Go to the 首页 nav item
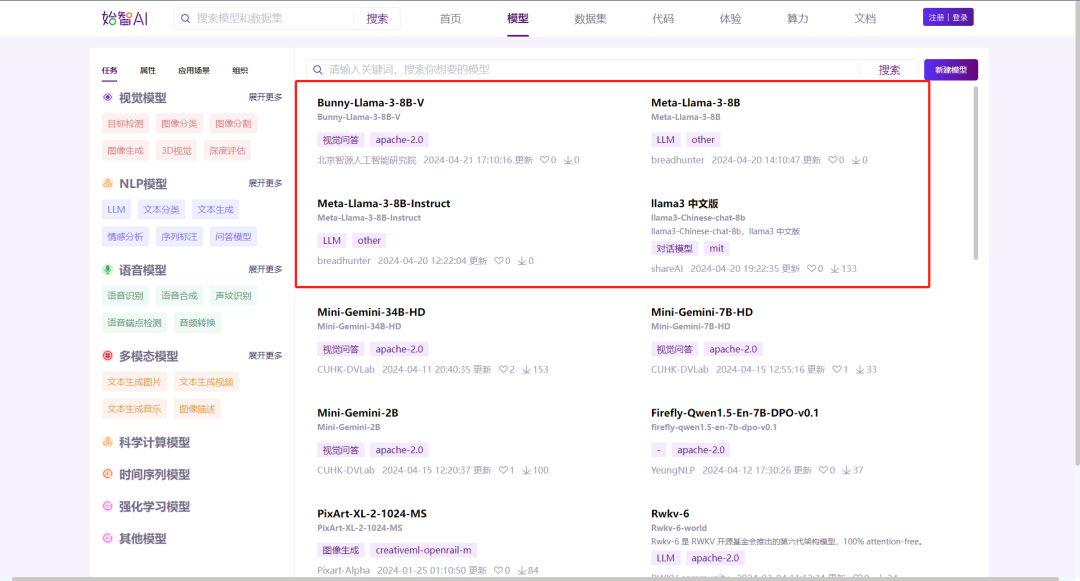The width and height of the screenshot is (1080, 581). click(450, 19)
